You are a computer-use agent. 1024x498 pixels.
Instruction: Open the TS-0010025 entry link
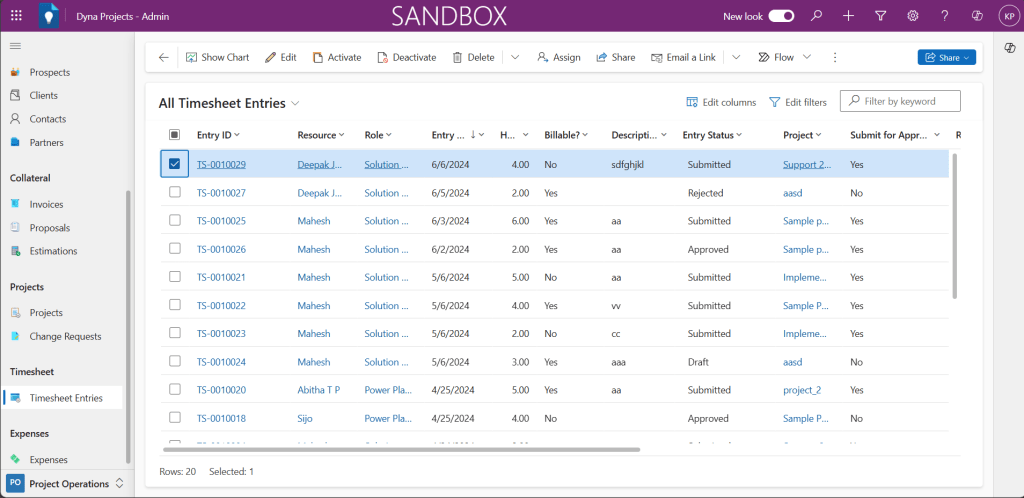(x=221, y=221)
